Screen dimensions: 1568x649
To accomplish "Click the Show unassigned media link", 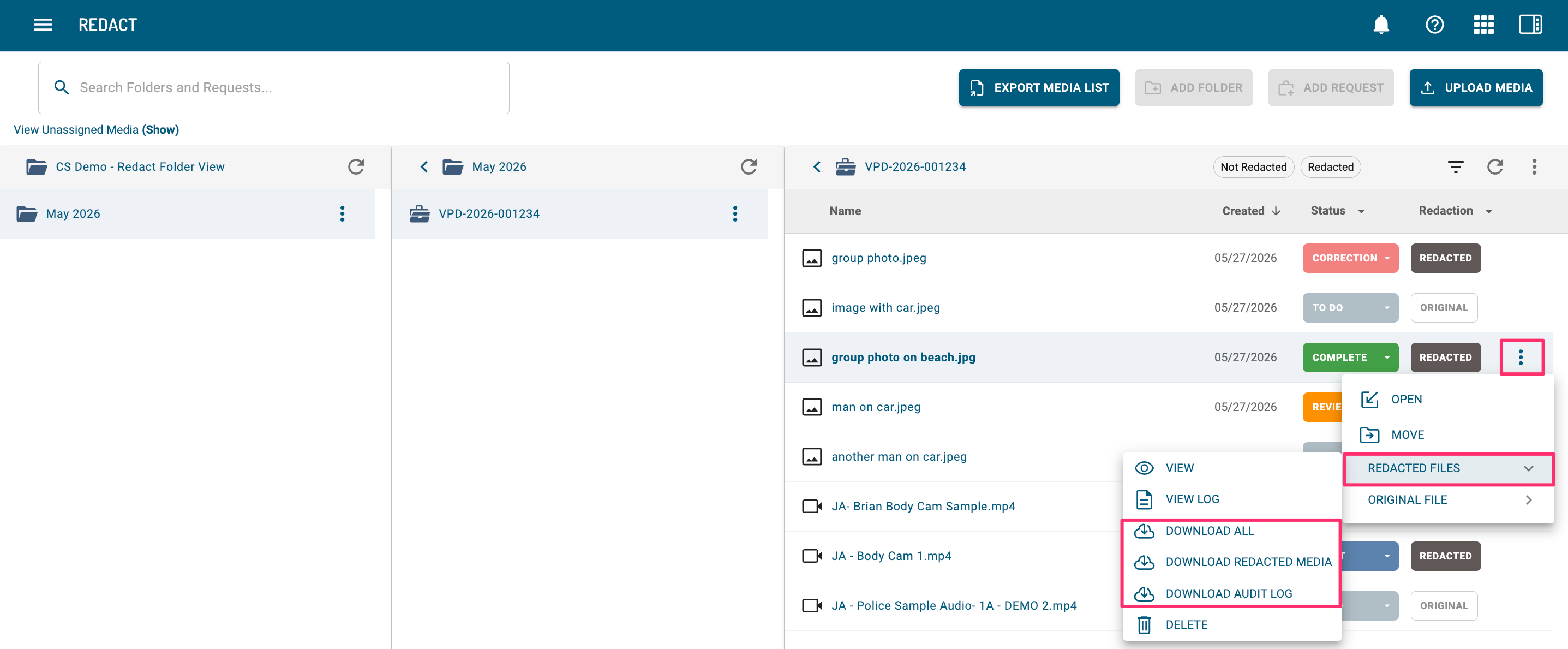I will [161, 130].
